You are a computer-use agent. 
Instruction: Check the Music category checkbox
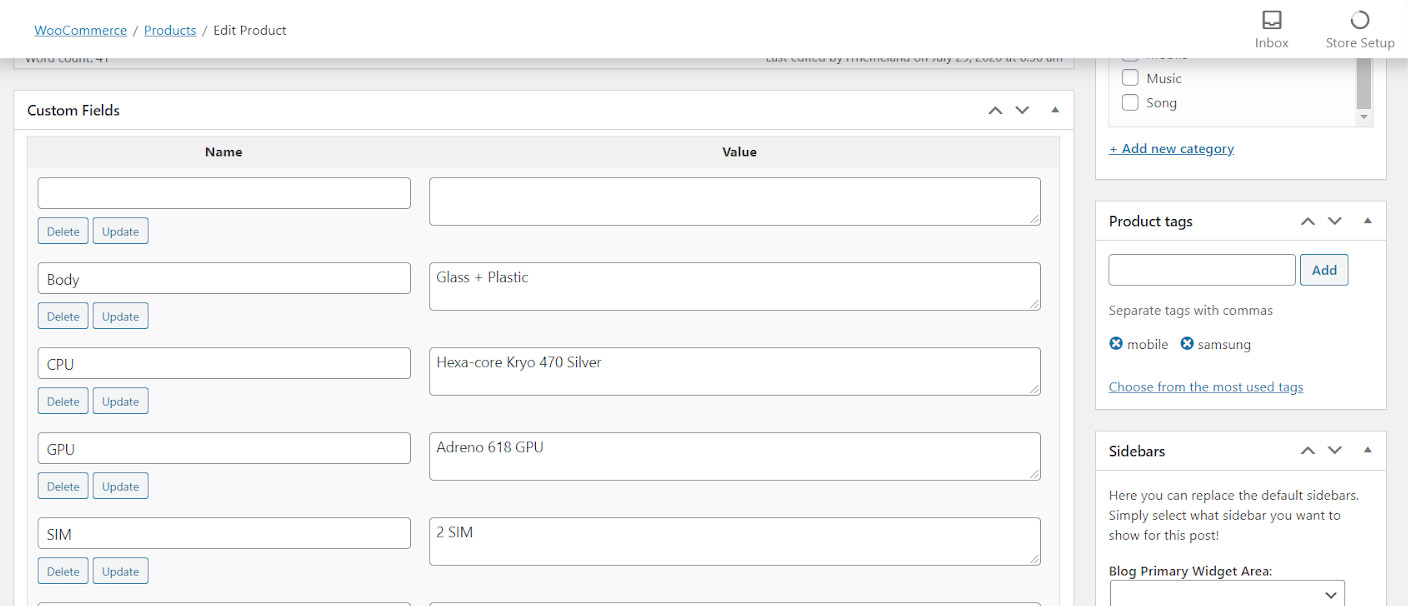pos(1130,78)
